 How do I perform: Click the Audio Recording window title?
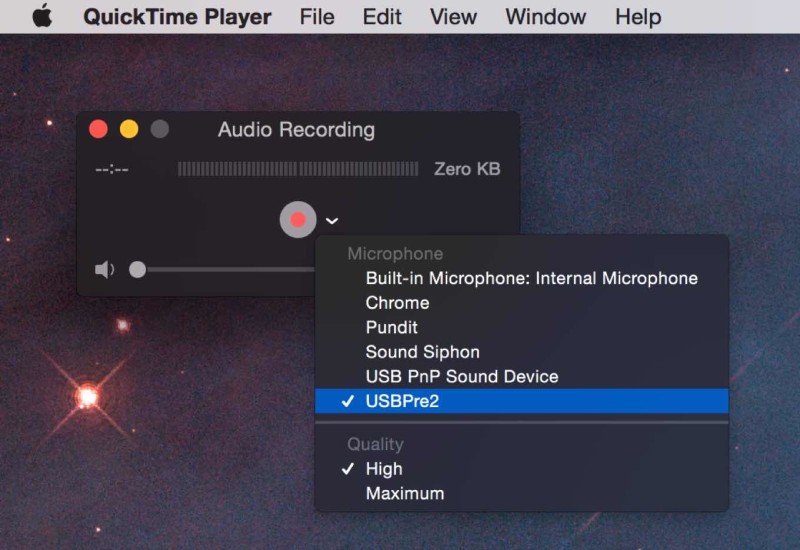pos(296,130)
